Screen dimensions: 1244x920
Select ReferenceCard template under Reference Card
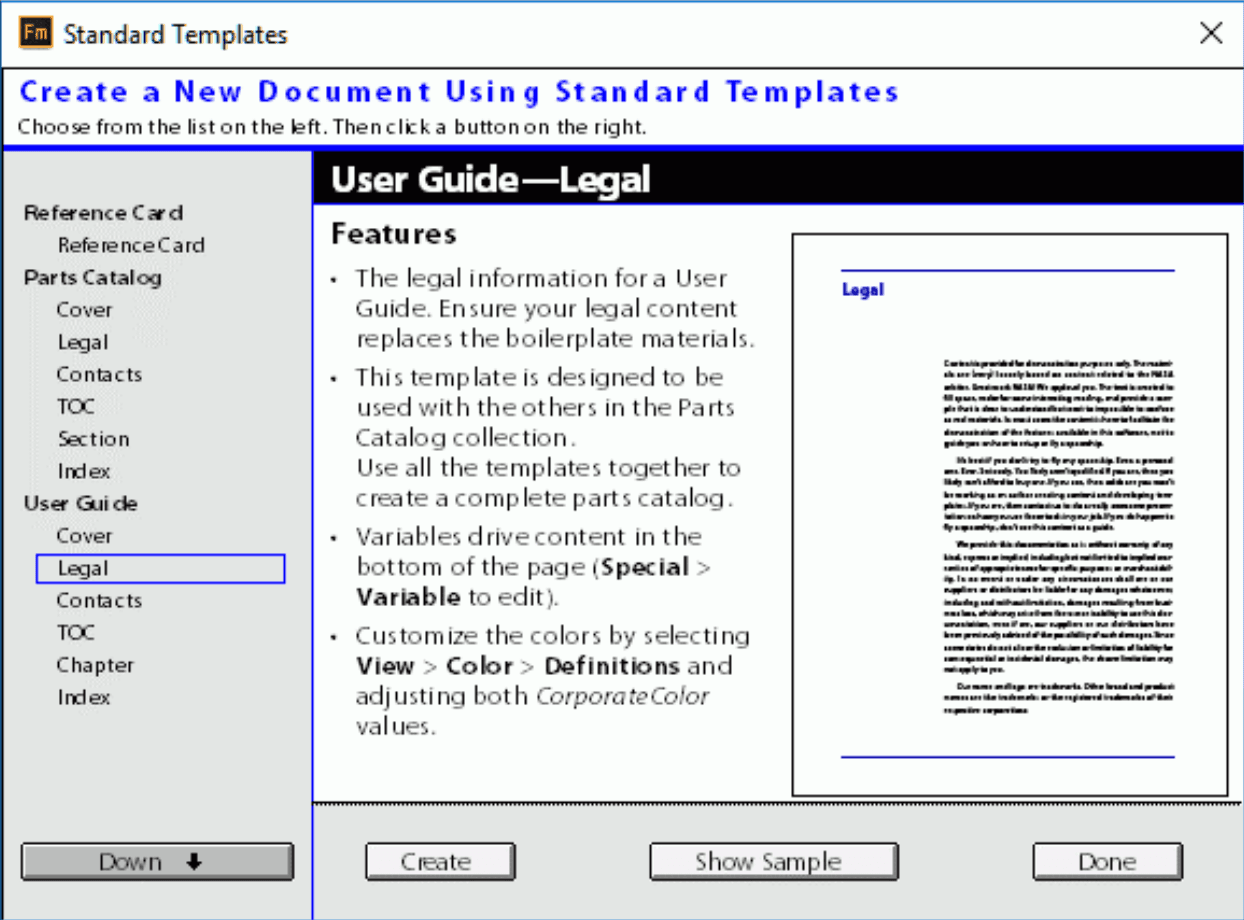pos(131,245)
